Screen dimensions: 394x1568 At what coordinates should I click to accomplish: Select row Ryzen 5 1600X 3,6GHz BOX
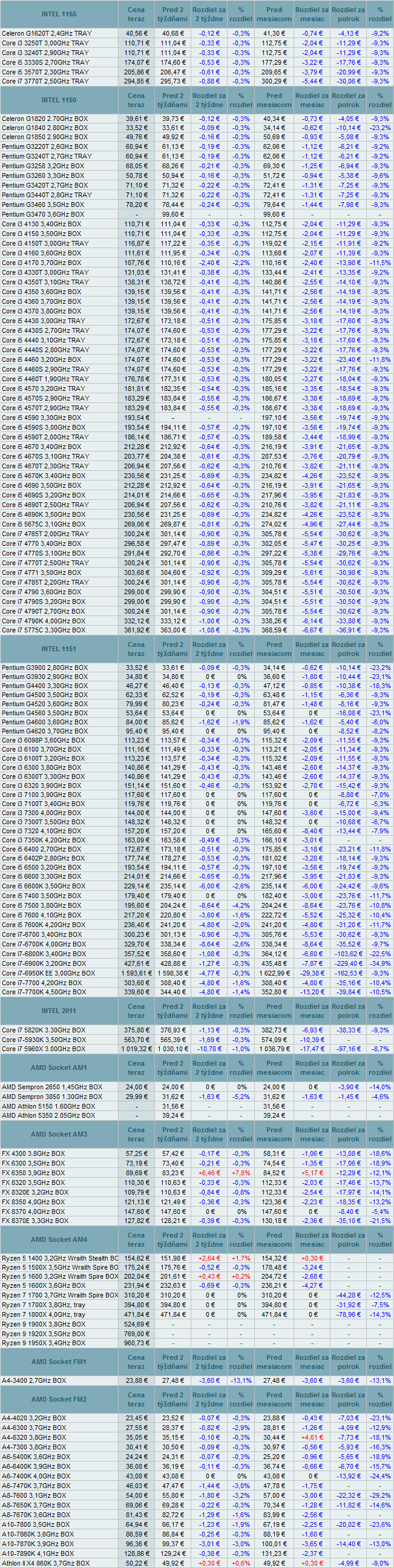click(x=197, y=1285)
